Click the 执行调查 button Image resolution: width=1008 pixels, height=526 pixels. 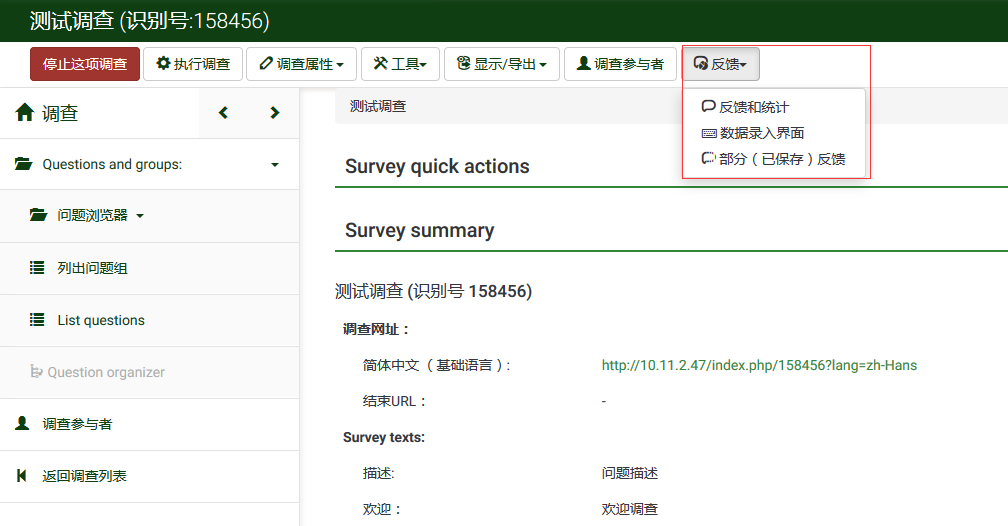coord(192,64)
